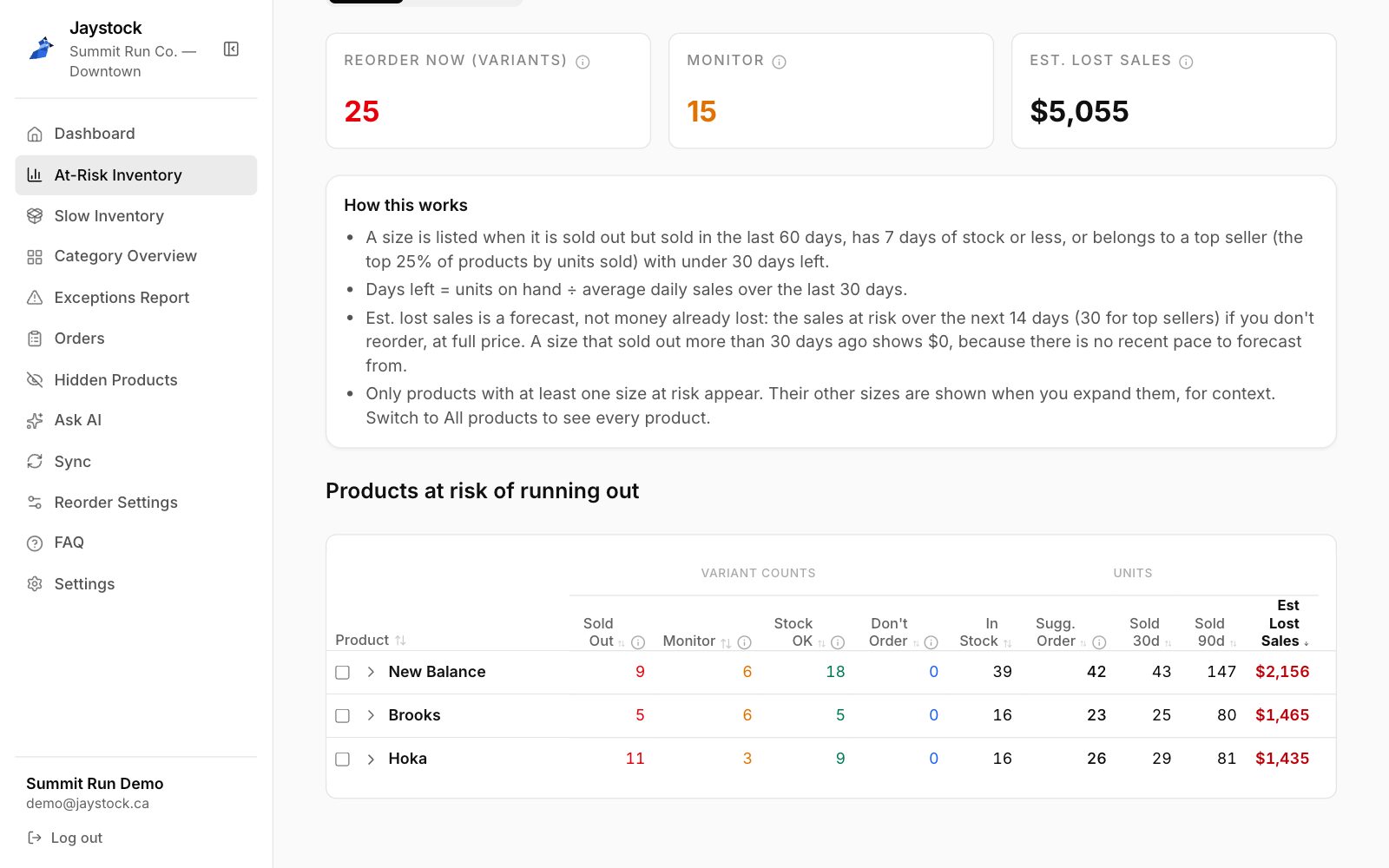Click Brooks est lost sales $1,465

point(1282,715)
